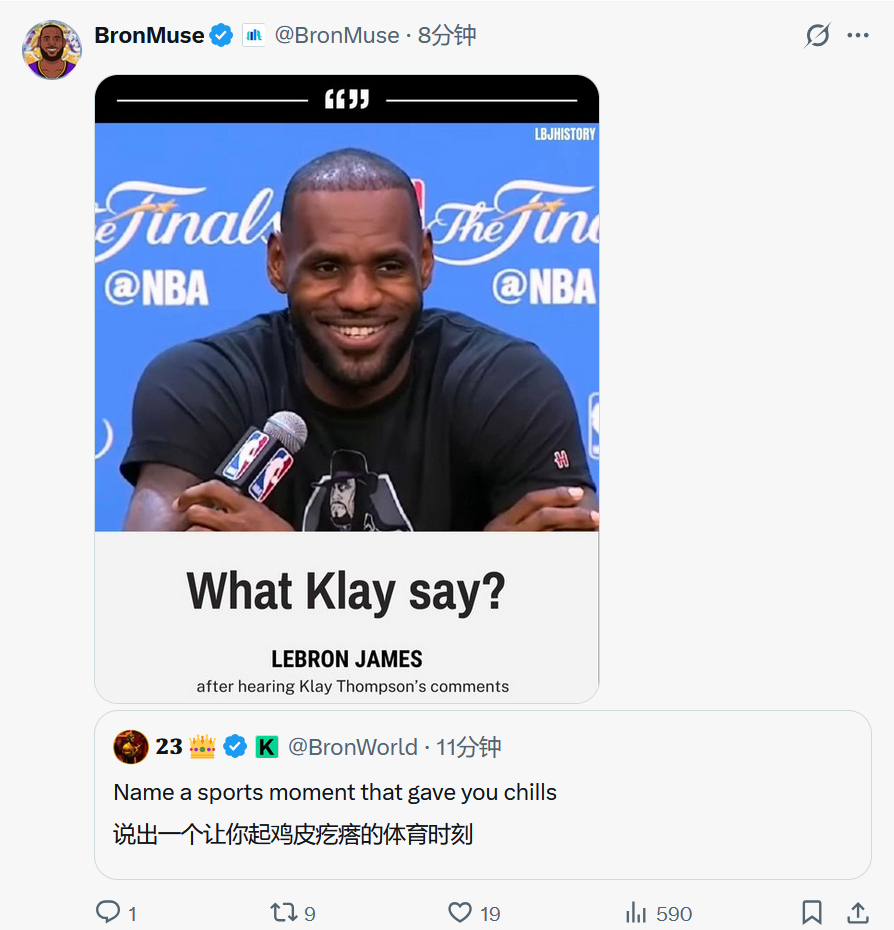Click the share upload icon
894x930 pixels.
[858, 912]
